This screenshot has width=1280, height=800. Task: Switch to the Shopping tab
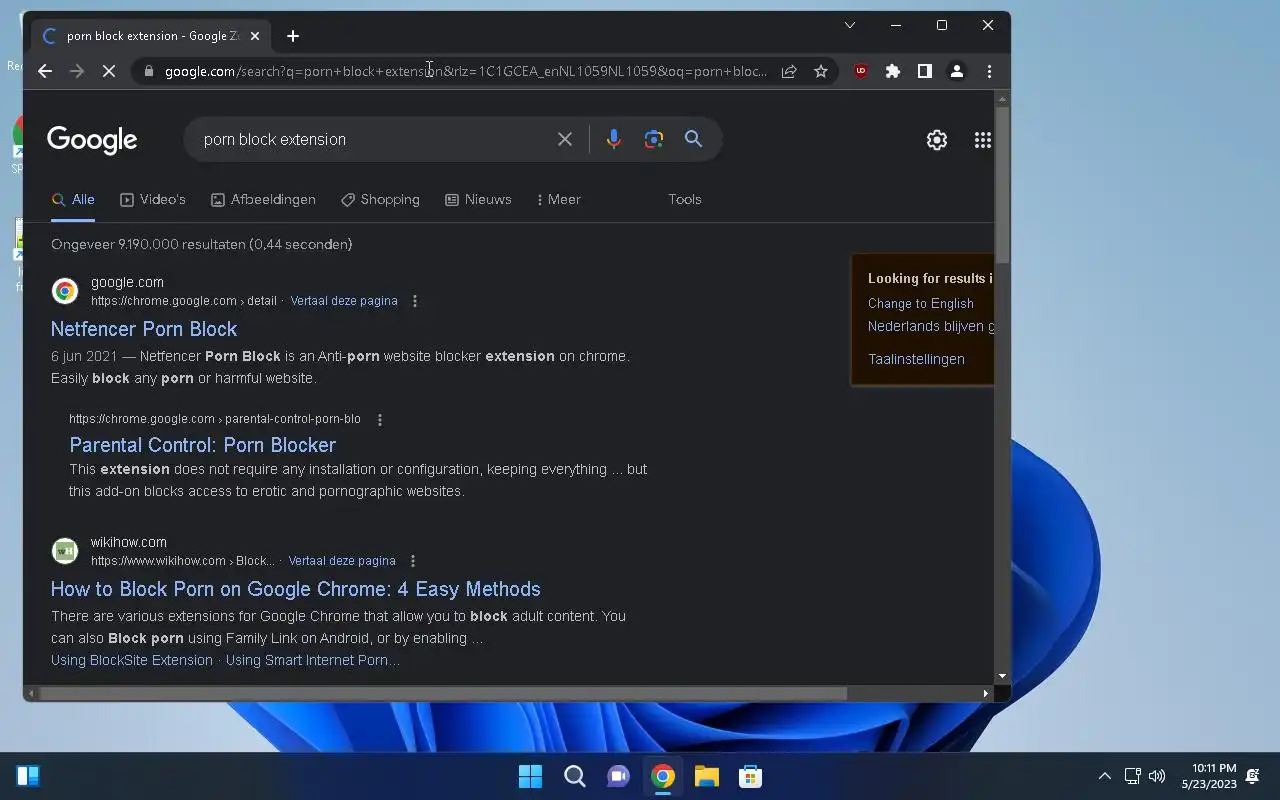click(x=380, y=199)
